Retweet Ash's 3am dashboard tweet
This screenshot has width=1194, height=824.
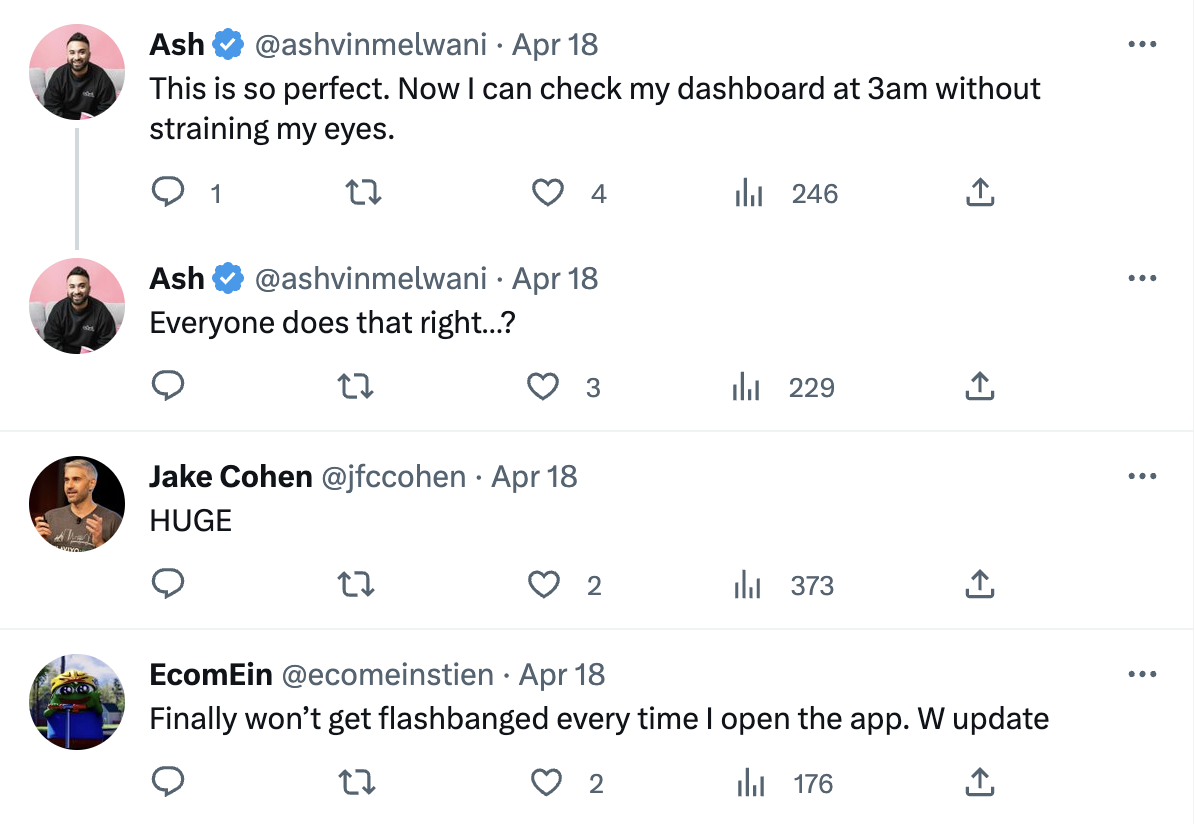[363, 192]
